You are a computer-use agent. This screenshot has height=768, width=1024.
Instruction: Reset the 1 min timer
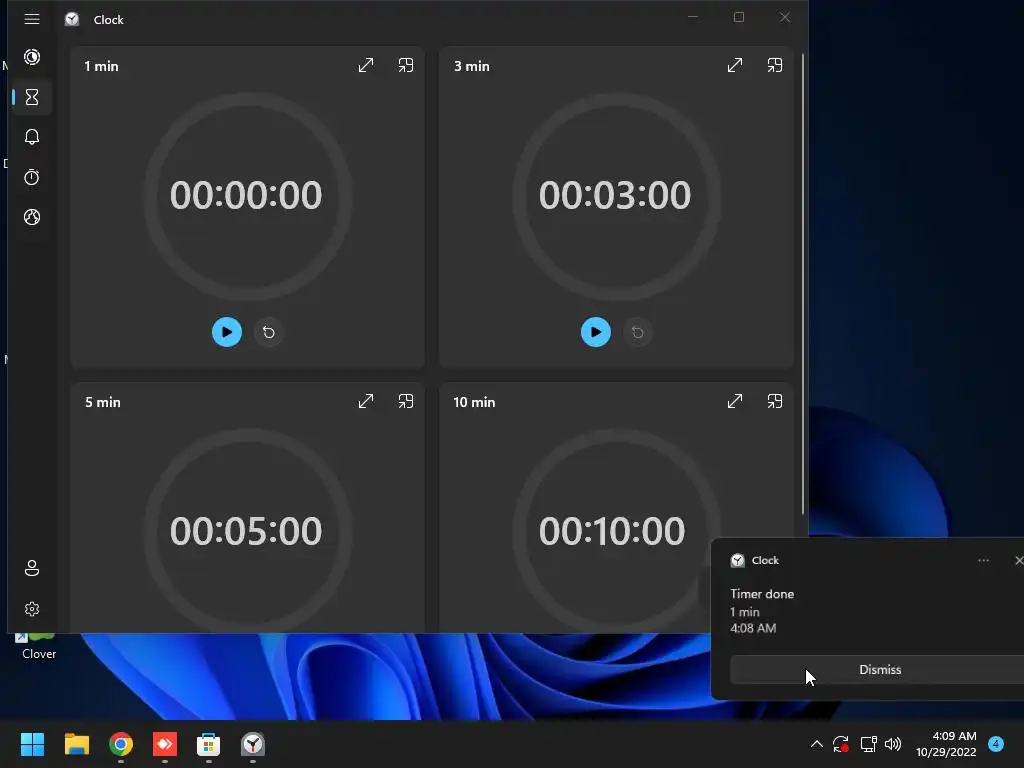[x=268, y=332]
